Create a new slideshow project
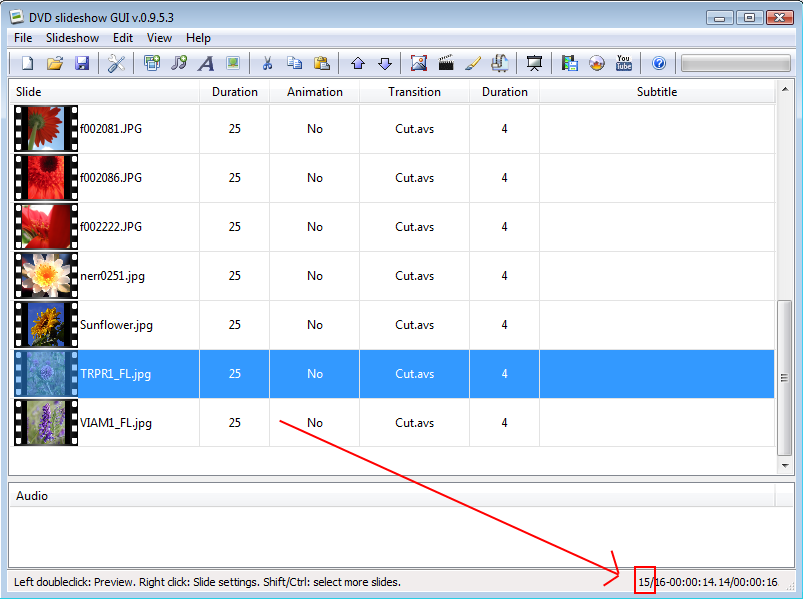Screen dimensions: 803x599 pyautogui.click(x=28, y=63)
